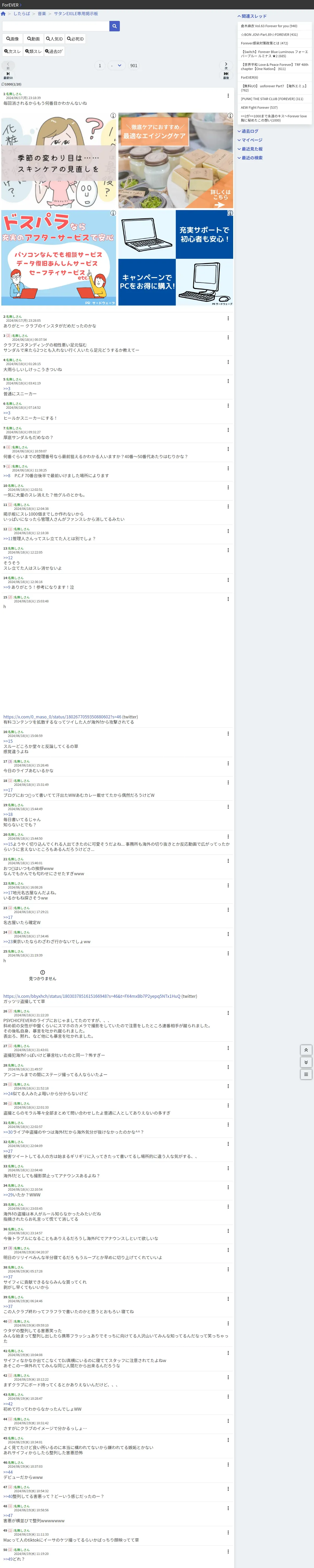The height and width of the screenshot is (1568, 314).
Task: Open the three-dot menu of post 2
Action: click(x=228, y=318)
